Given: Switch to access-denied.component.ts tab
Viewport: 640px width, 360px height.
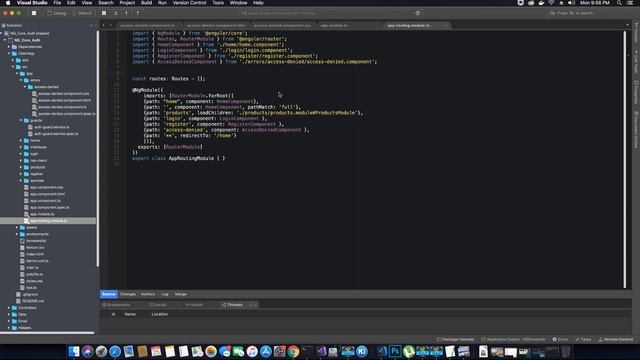Looking at the screenshot, I should pyautogui.click(x=150, y=25).
